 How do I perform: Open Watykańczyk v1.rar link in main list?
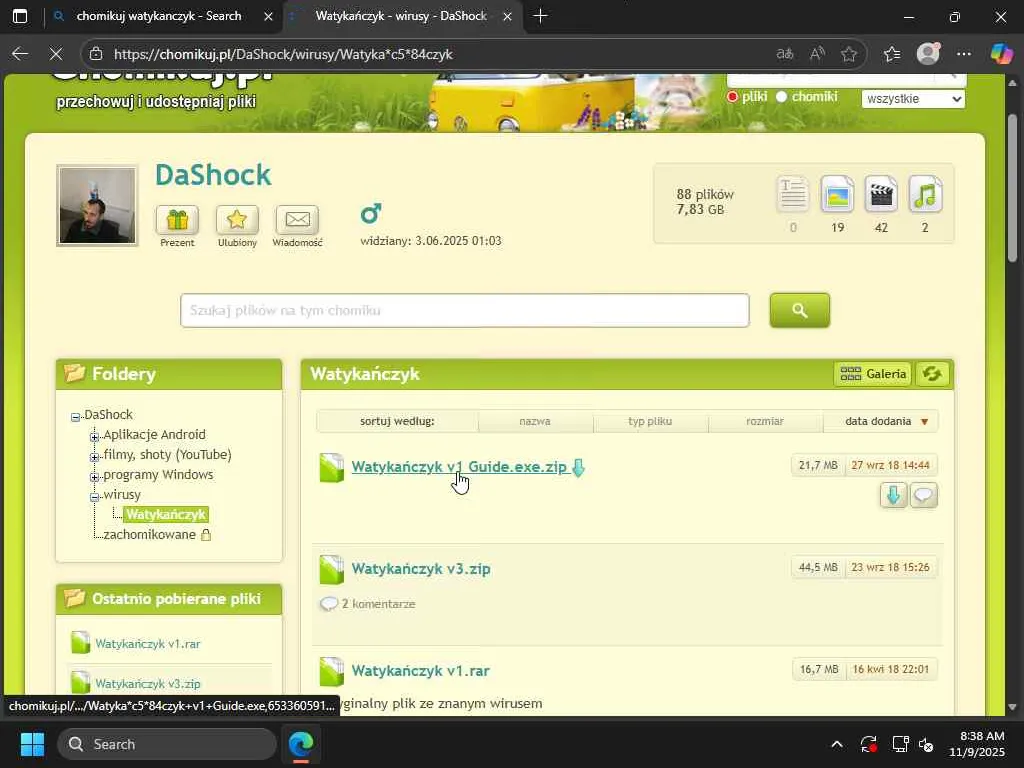(x=421, y=671)
